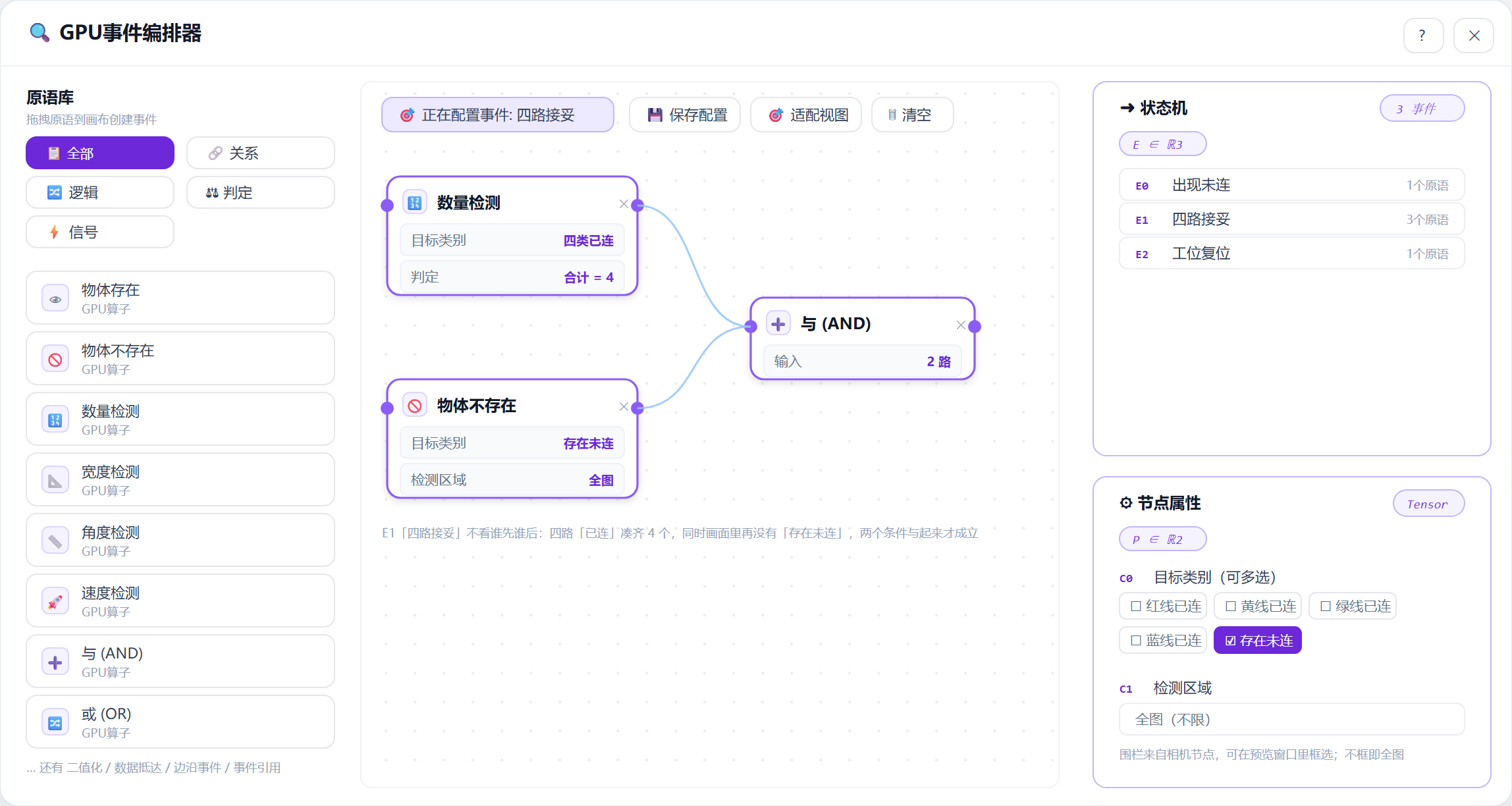Click the eye icon of 物体存在 primitive
The image size is (1512, 806).
(55, 298)
